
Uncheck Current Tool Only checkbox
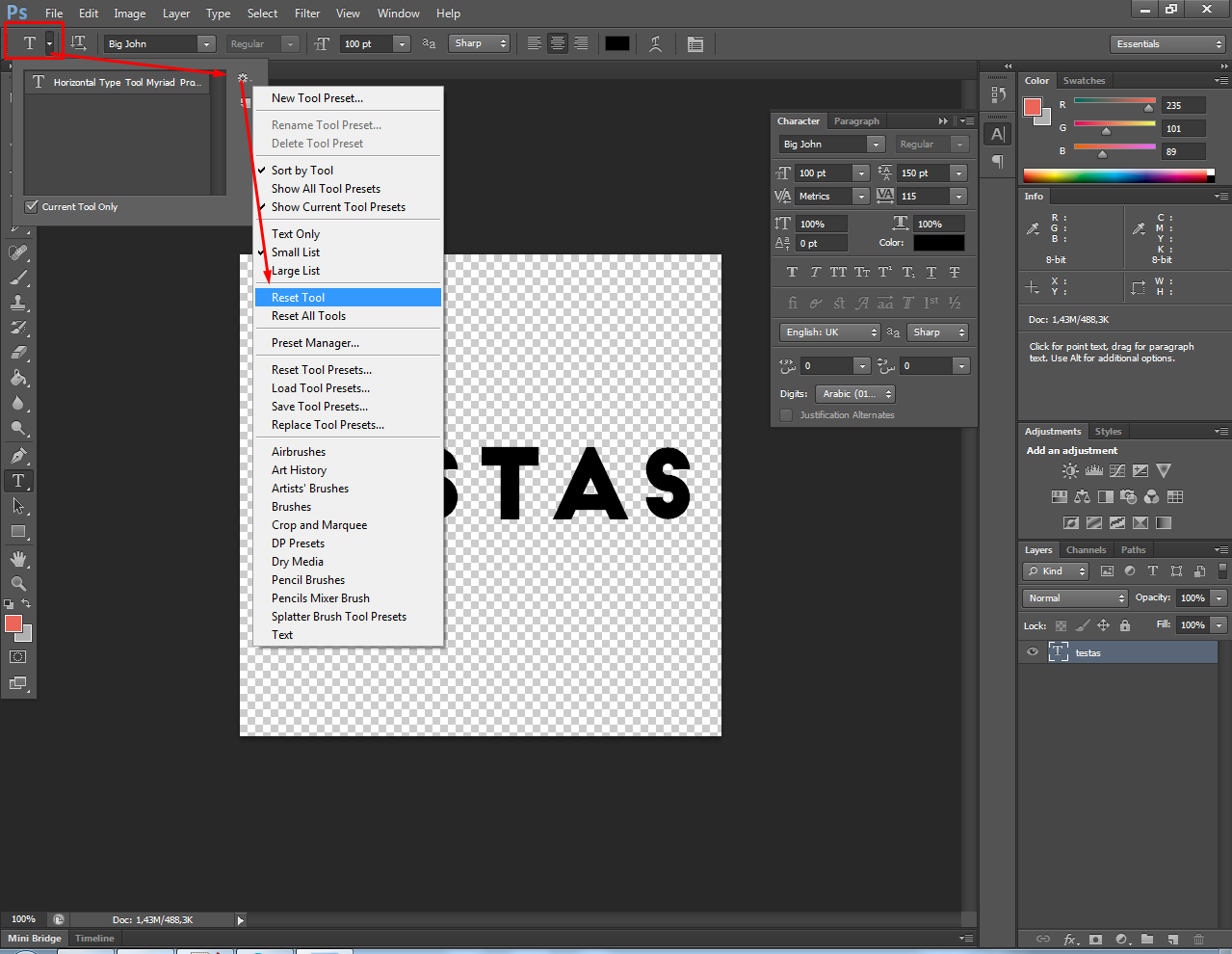pos(32,206)
